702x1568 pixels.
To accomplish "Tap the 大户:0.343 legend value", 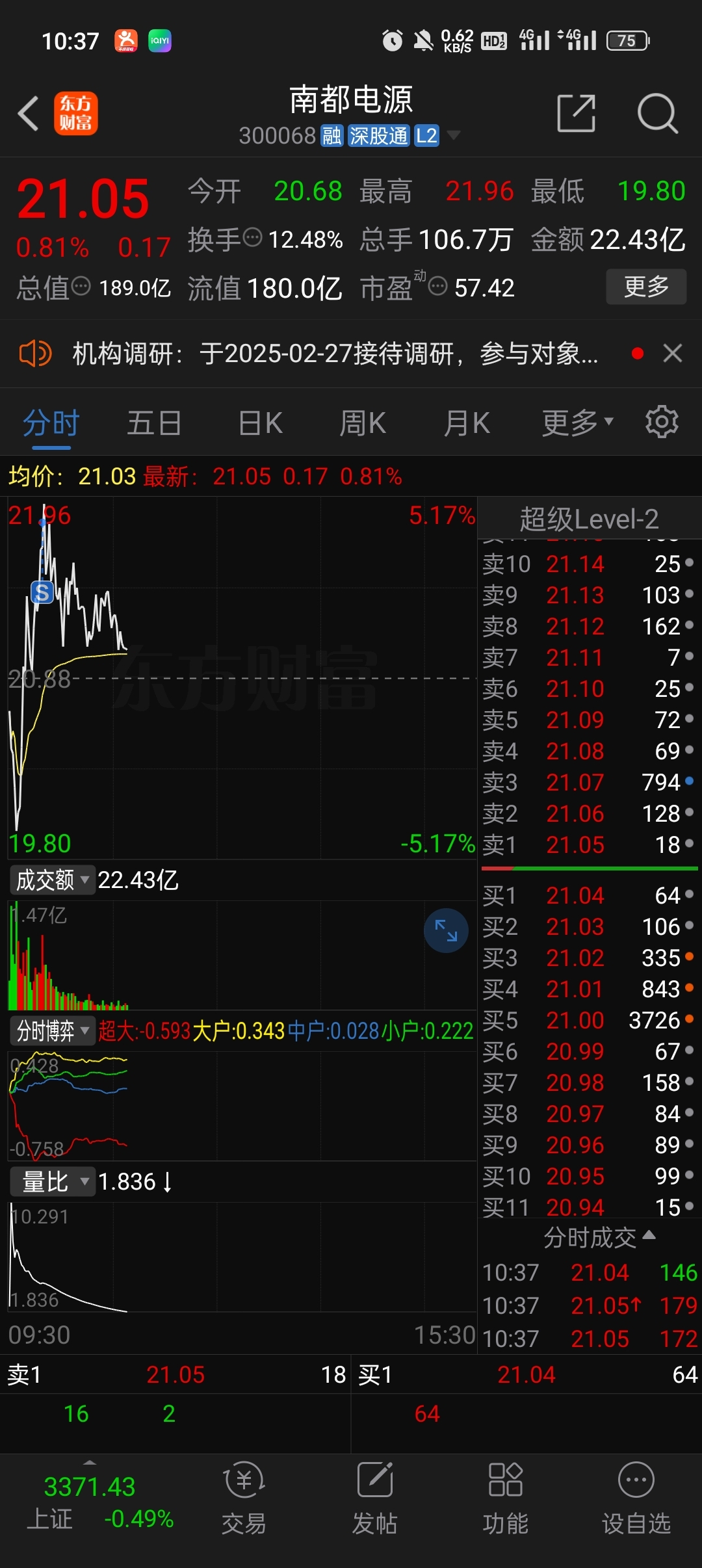I will tap(239, 1031).
